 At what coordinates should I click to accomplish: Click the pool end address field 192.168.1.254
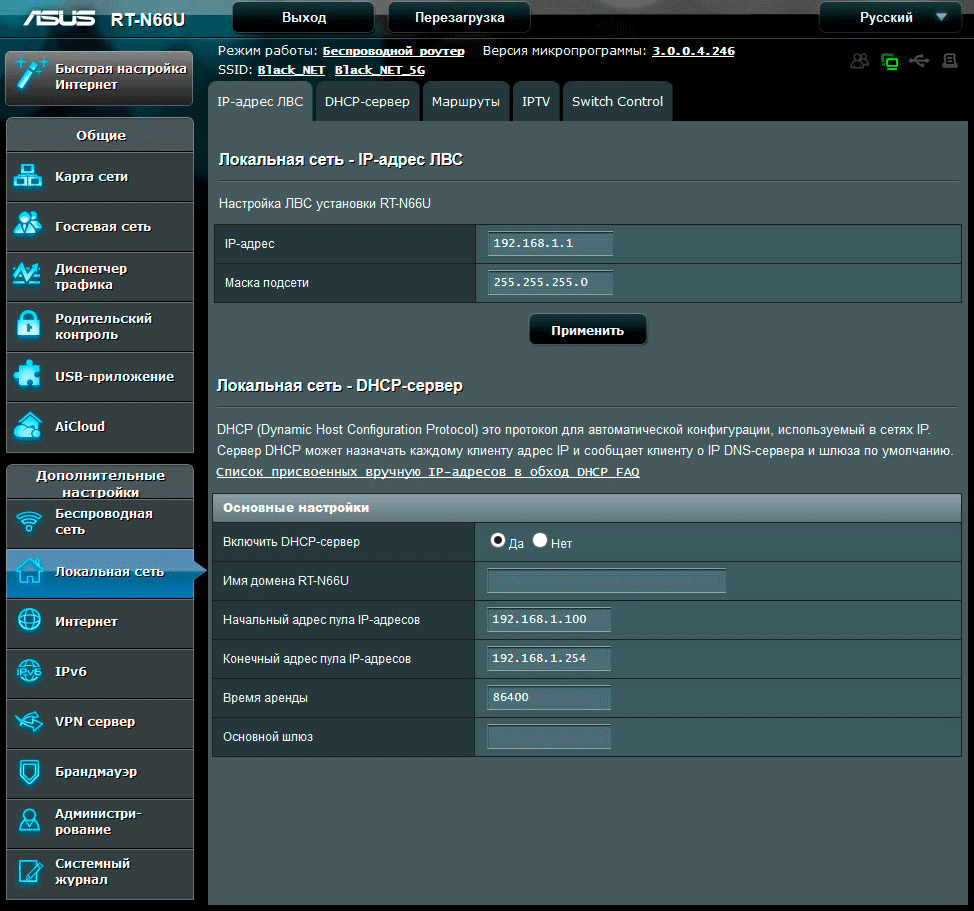(x=549, y=658)
